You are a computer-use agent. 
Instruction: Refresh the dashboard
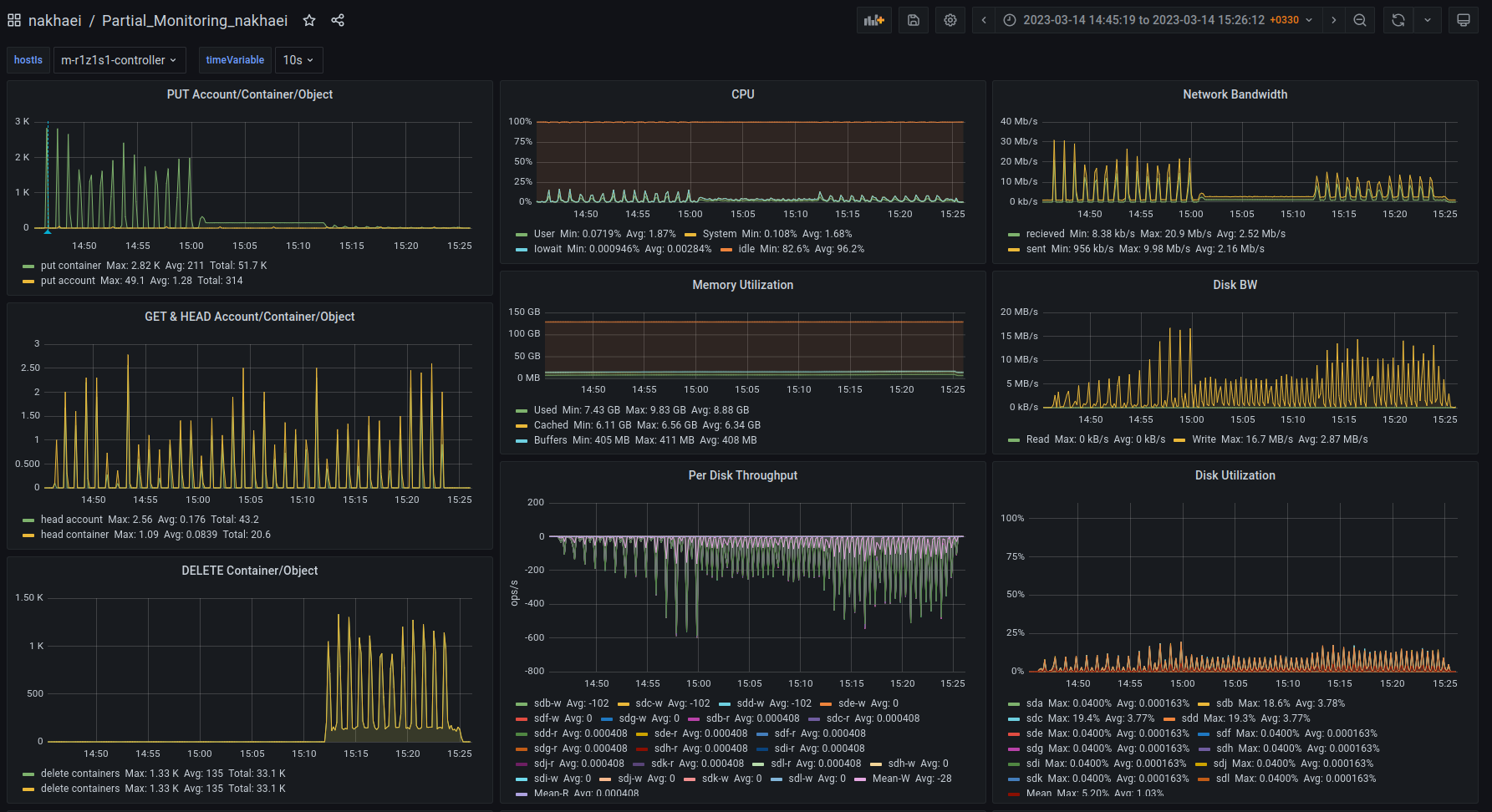[x=1398, y=20]
